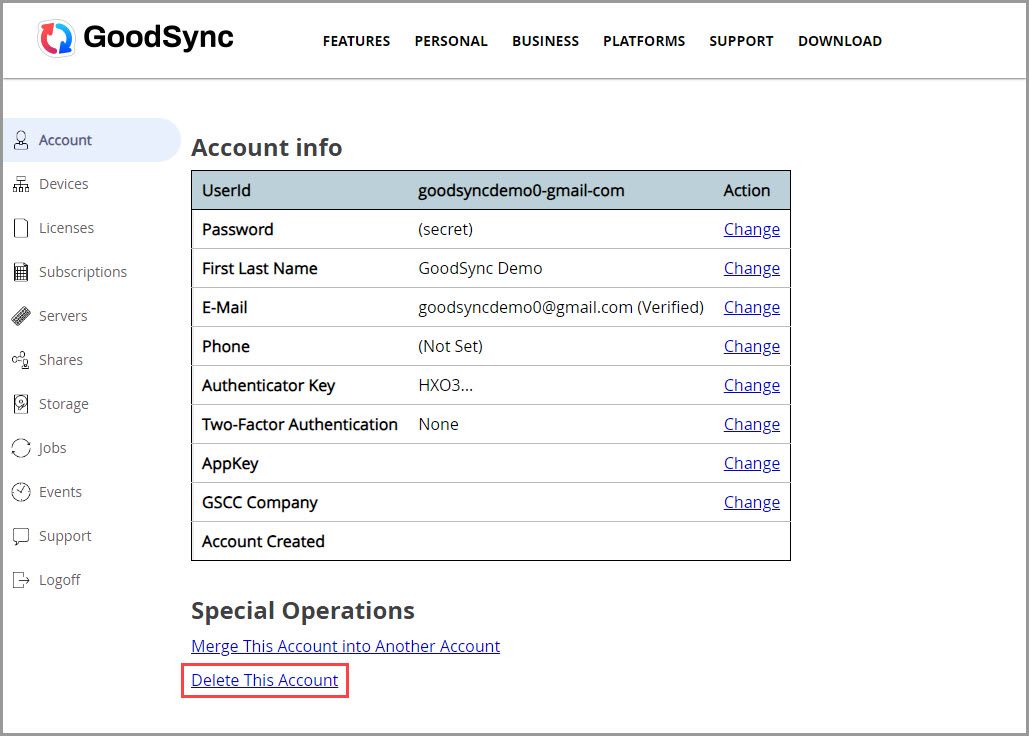
Task: Click the Servers icon in sidebar
Action: click(x=21, y=316)
